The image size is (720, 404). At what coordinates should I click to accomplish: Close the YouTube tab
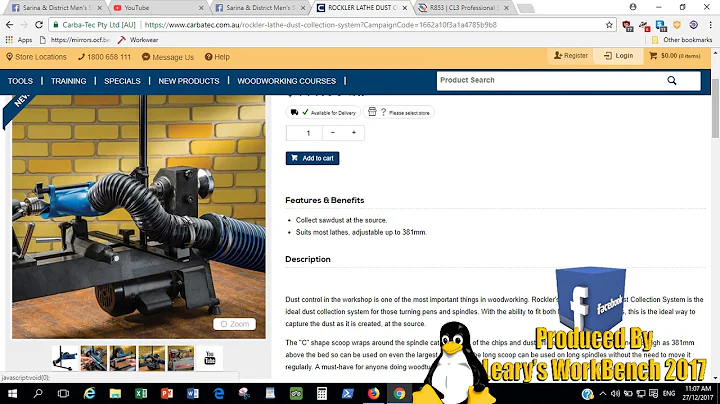[201, 8]
